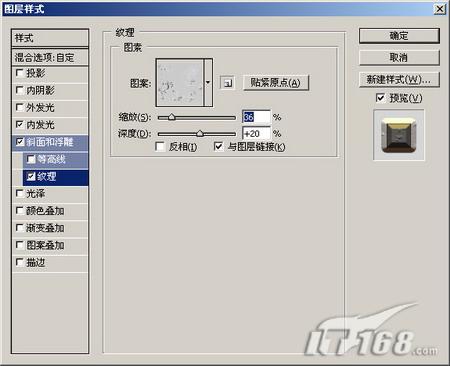This screenshot has height=366, width=450.
Task: Click the 缩放(S) slider handle
Action: pos(171,117)
